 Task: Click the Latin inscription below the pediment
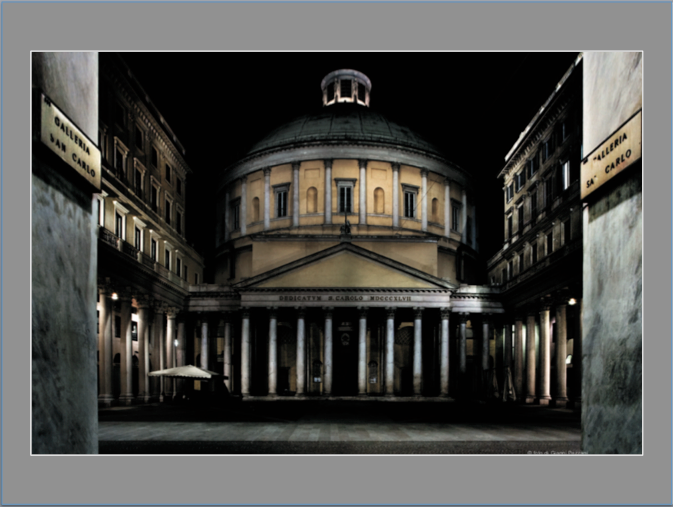click(x=345, y=298)
